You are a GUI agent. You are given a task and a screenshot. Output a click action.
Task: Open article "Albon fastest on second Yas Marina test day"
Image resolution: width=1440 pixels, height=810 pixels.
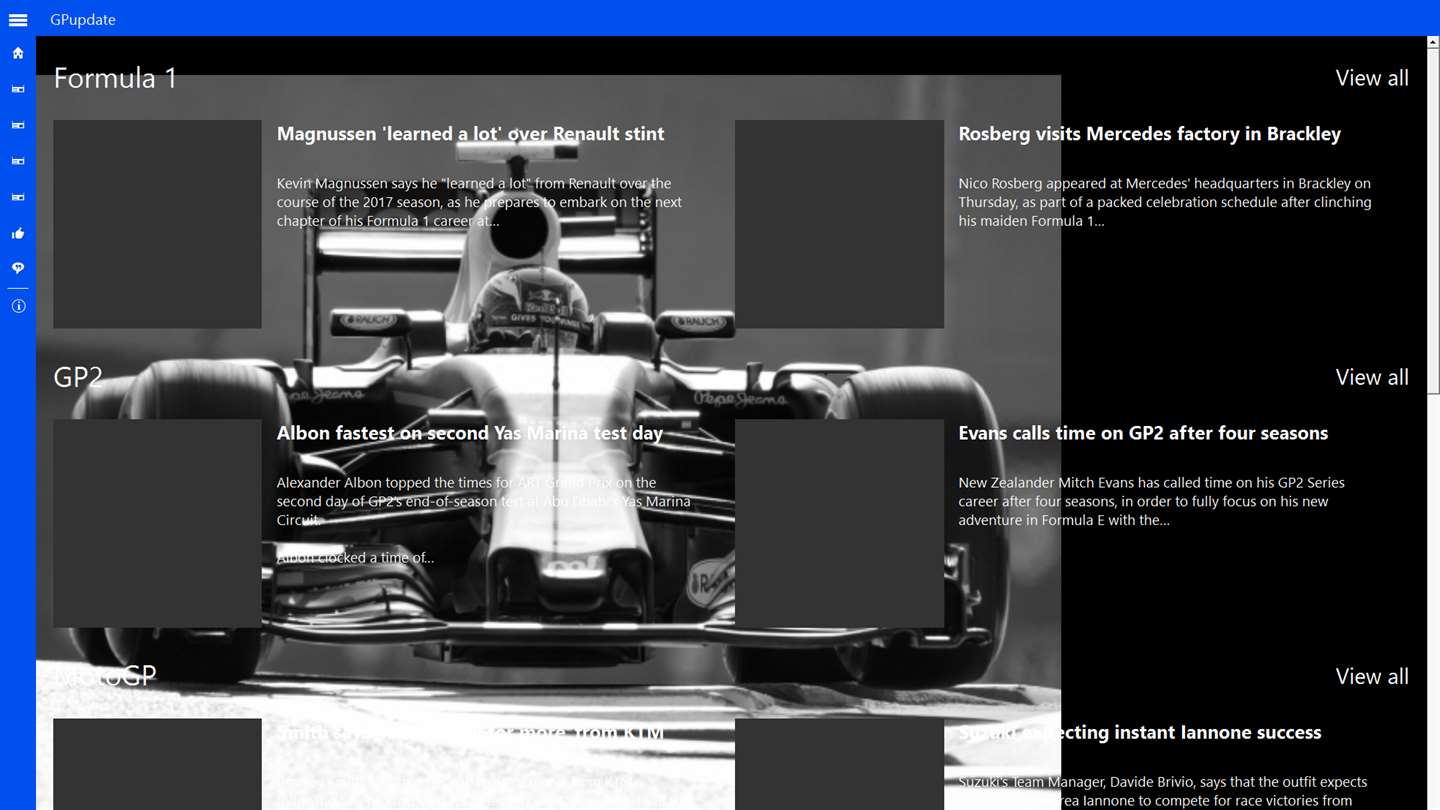pyautogui.click(x=470, y=433)
